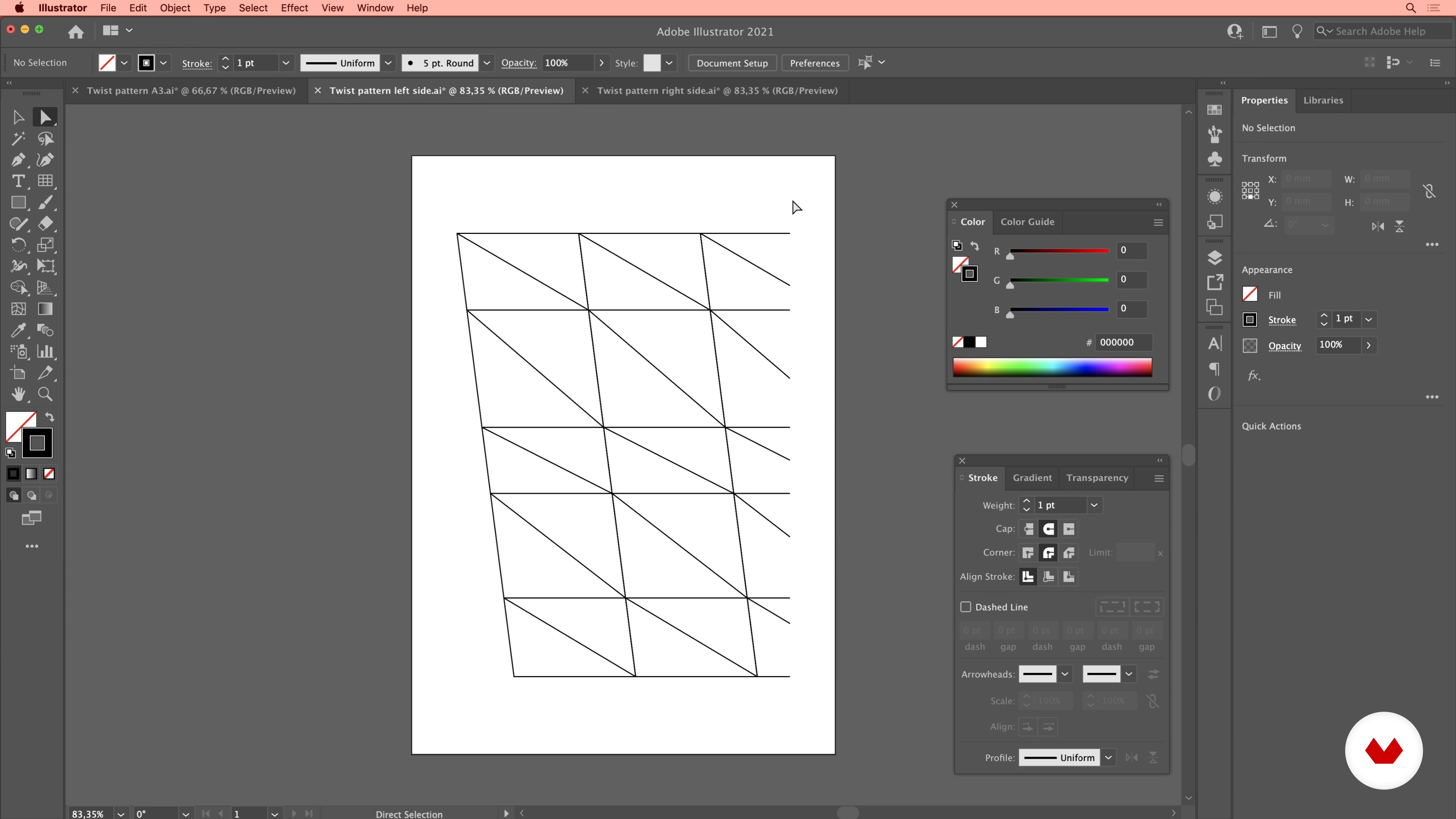The image size is (1456, 819).
Task: Click the Fill swatch in Appearance
Action: [x=1250, y=295]
